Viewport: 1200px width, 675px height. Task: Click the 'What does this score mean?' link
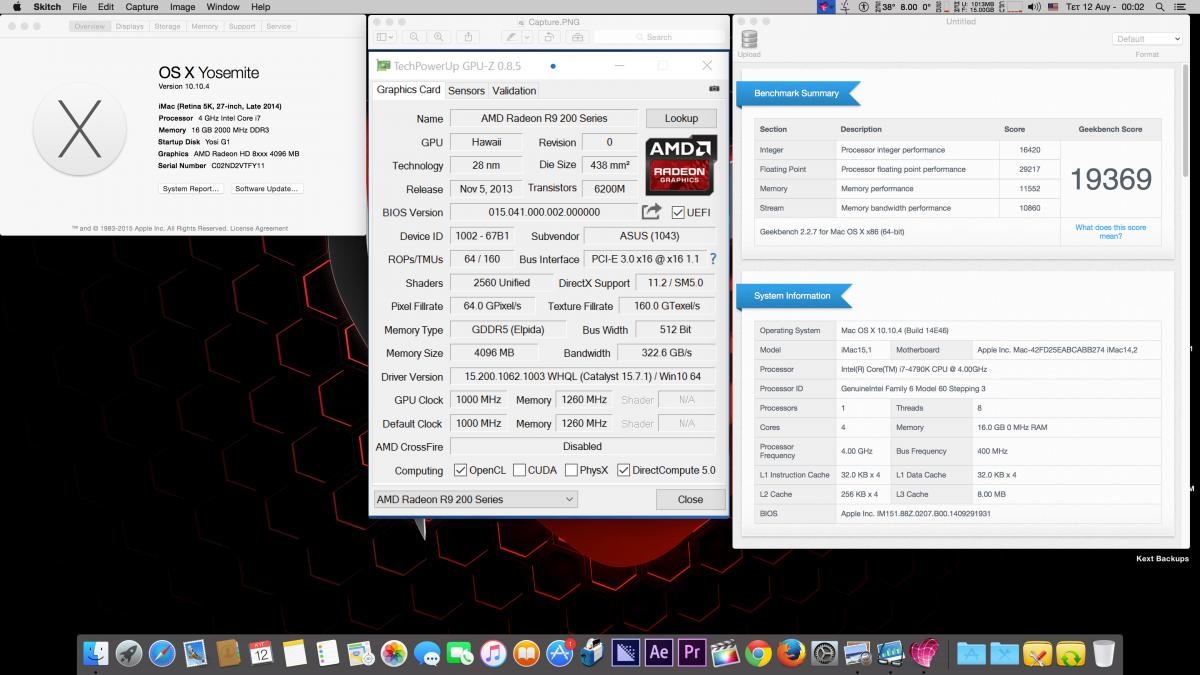pyautogui.click(x=1111, y=232)
